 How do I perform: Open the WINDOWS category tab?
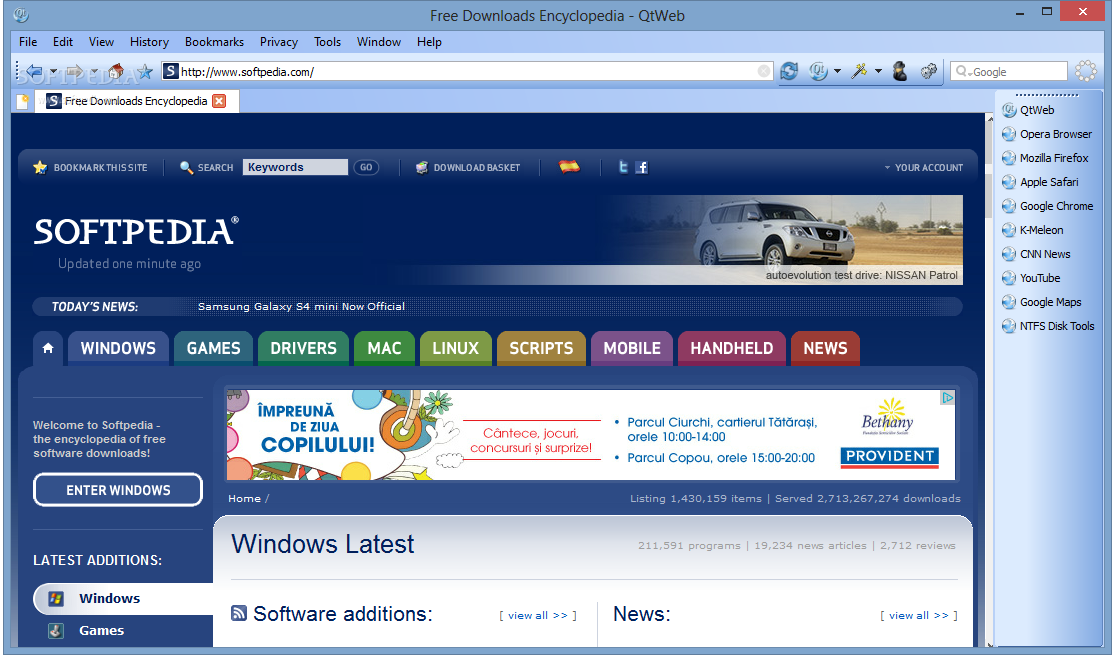pyautogui.click(x=118, y=348)
